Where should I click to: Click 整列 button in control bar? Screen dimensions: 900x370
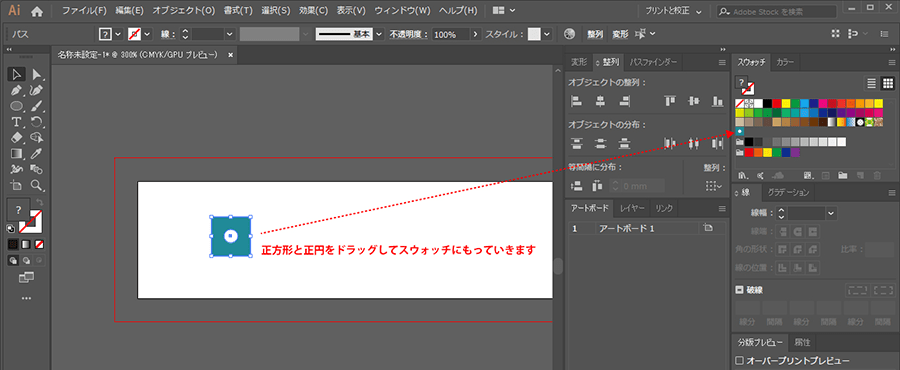595,34
